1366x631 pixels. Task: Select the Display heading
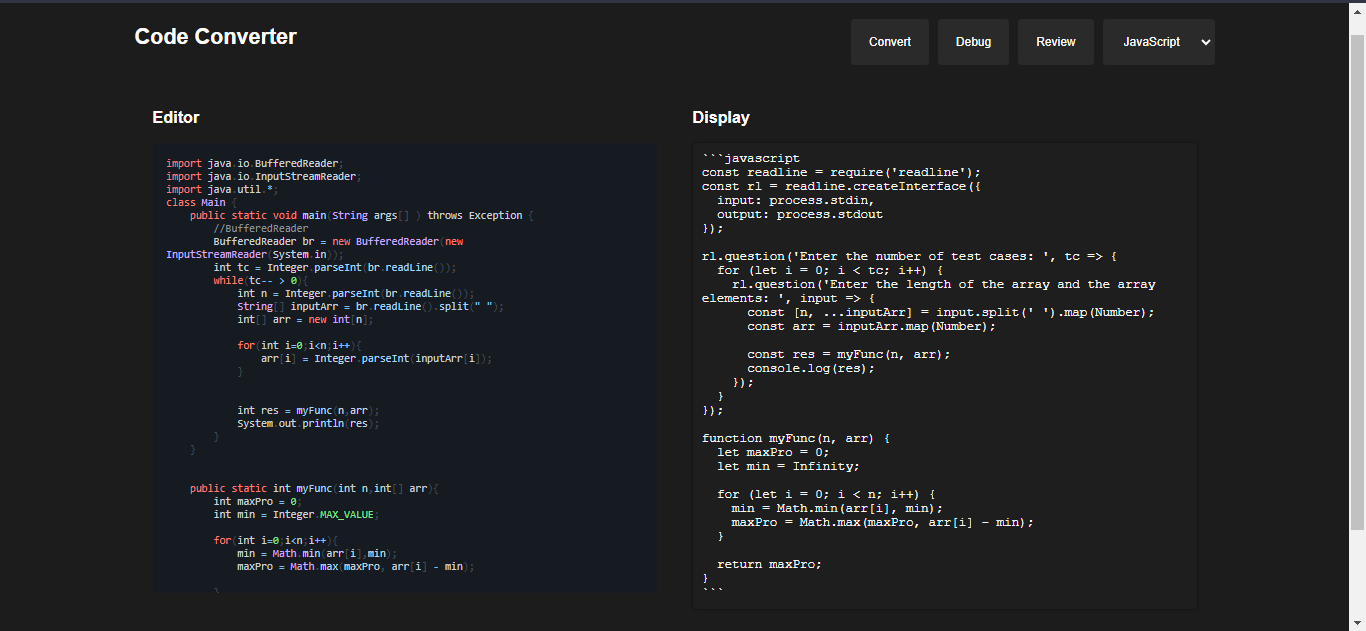(721, 117)
